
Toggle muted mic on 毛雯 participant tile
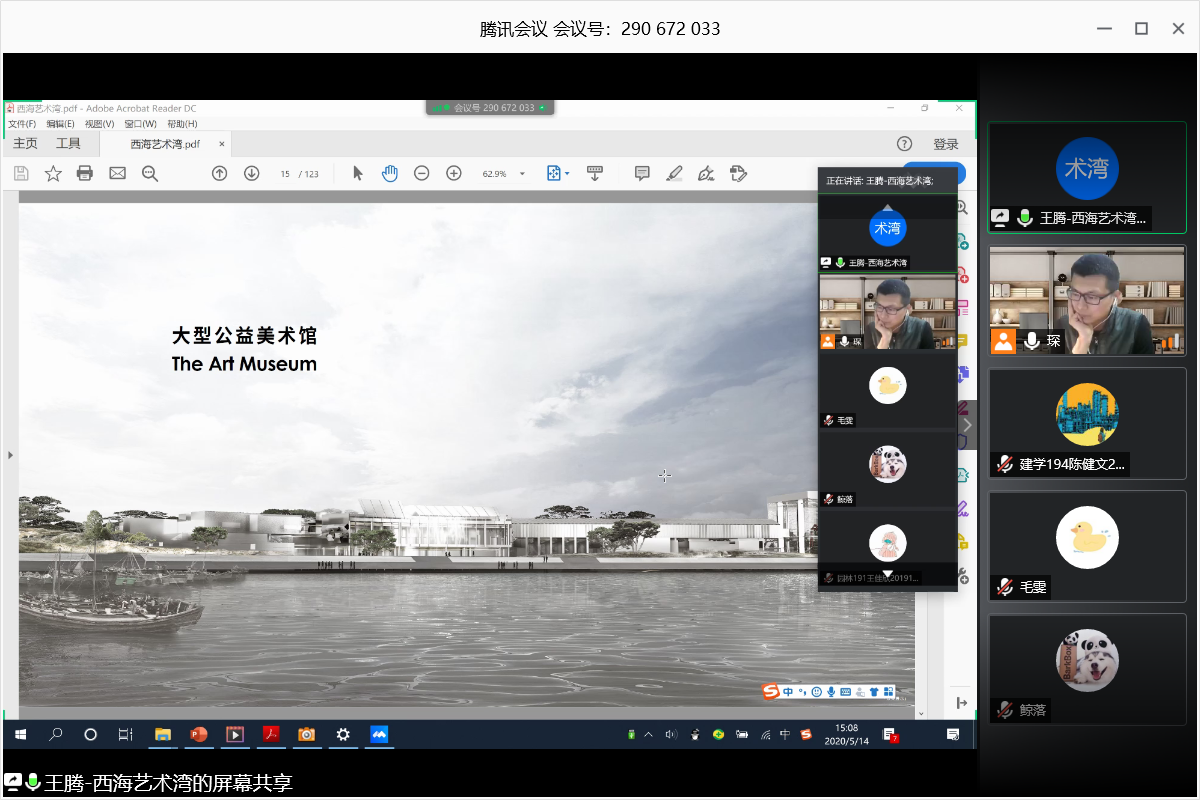coord(1005,587)
